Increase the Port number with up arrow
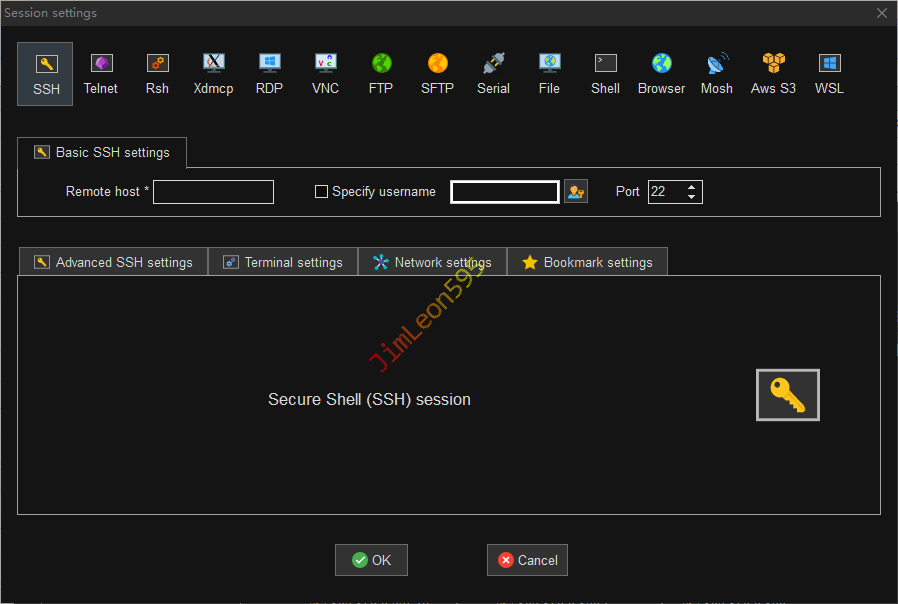The height and width of the screenshot is (604, 898). (692, 187)
